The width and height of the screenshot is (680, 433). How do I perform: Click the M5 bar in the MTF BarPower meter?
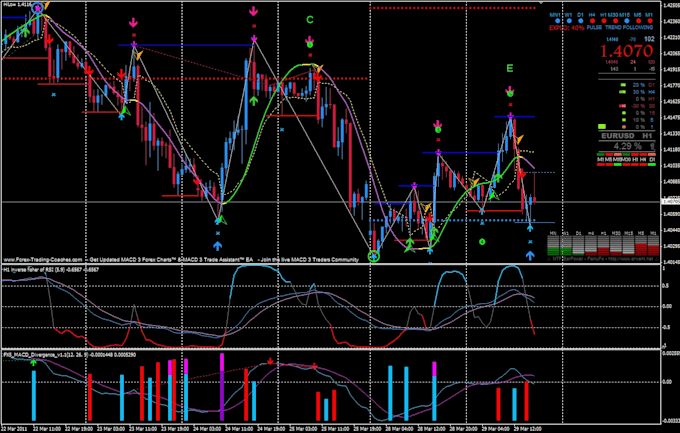[641, 245]
